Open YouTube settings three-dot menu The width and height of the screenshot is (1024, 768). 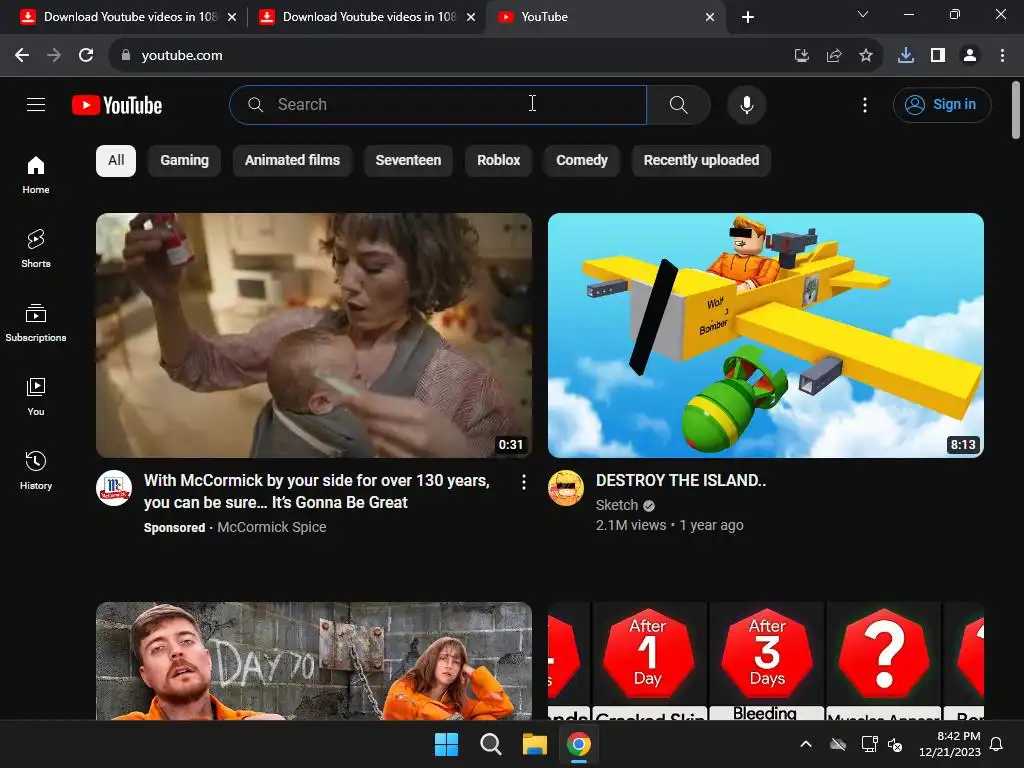[x=865, y=104]
